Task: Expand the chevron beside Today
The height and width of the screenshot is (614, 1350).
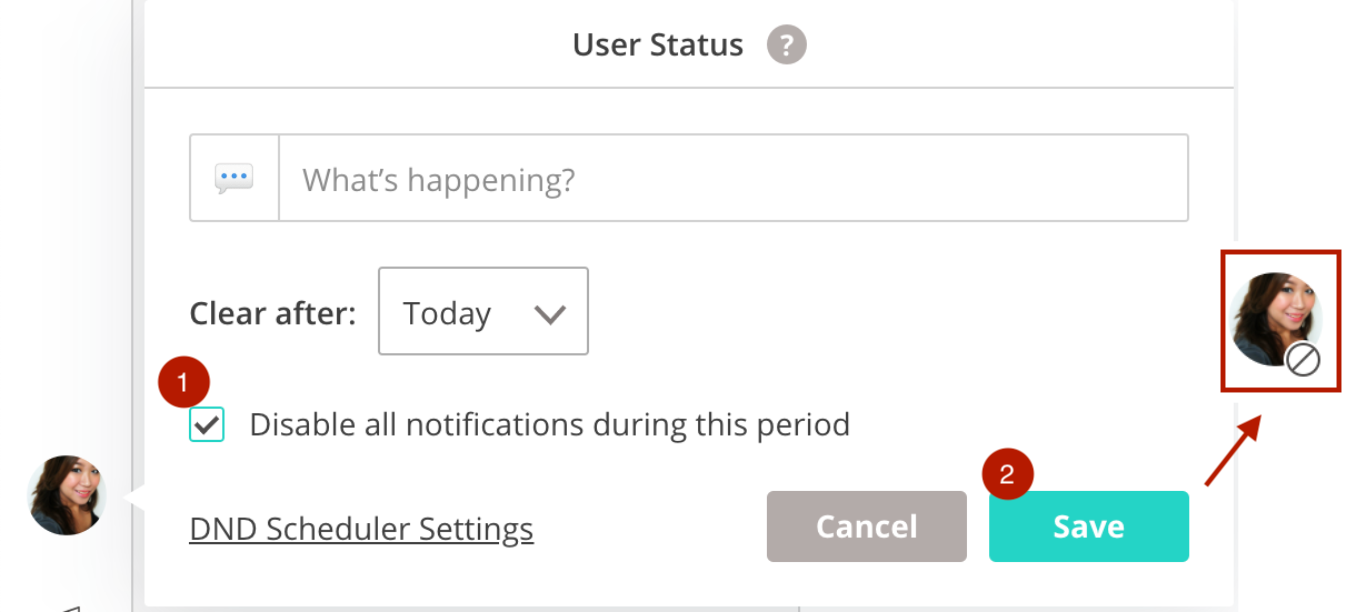Action: click(550, 314)
